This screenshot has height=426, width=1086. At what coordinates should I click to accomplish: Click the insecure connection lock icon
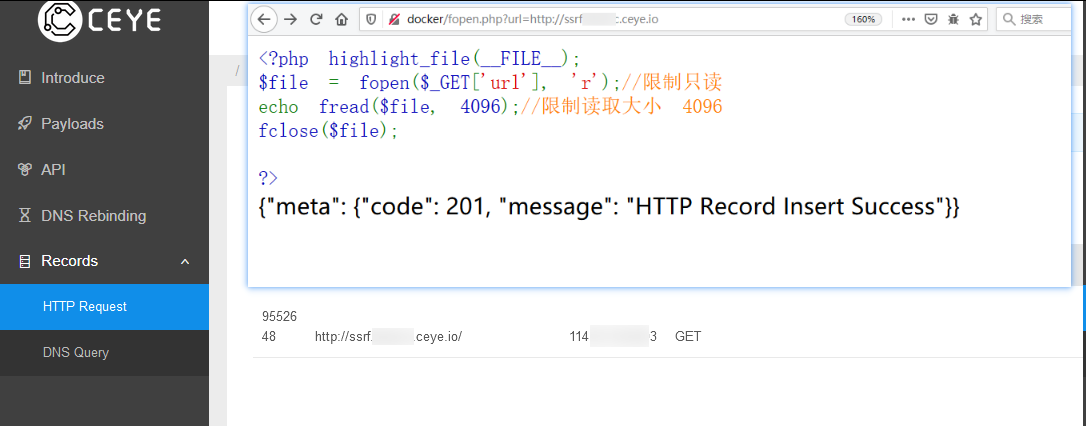pyautogui.click(x=394, y=20)
